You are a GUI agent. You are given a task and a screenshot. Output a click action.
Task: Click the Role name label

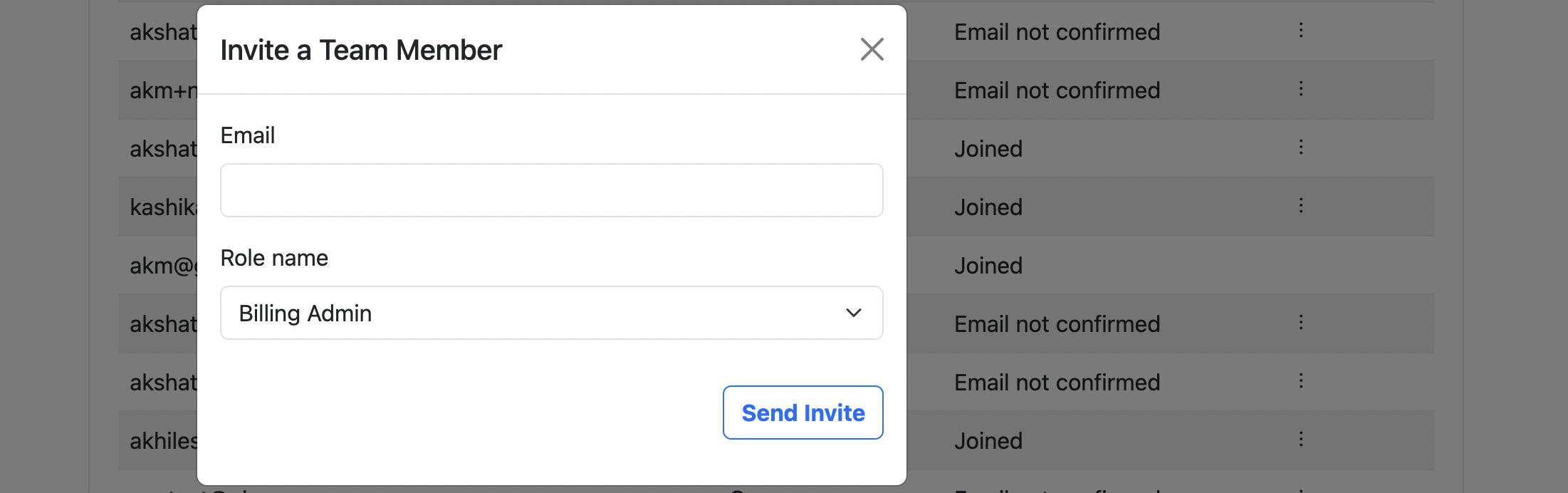274,258
